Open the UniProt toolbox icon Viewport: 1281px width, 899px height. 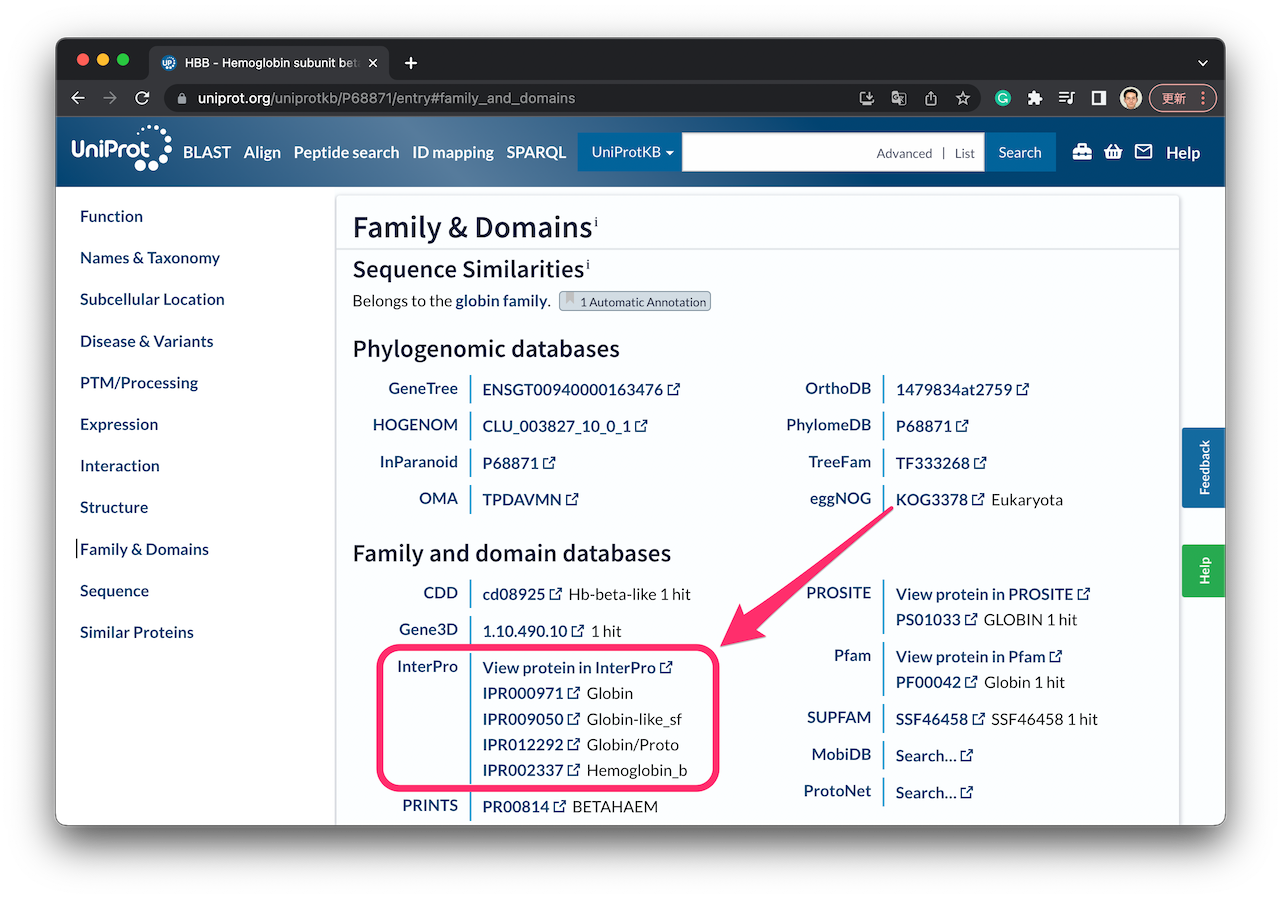click(x=1081, y=151)
